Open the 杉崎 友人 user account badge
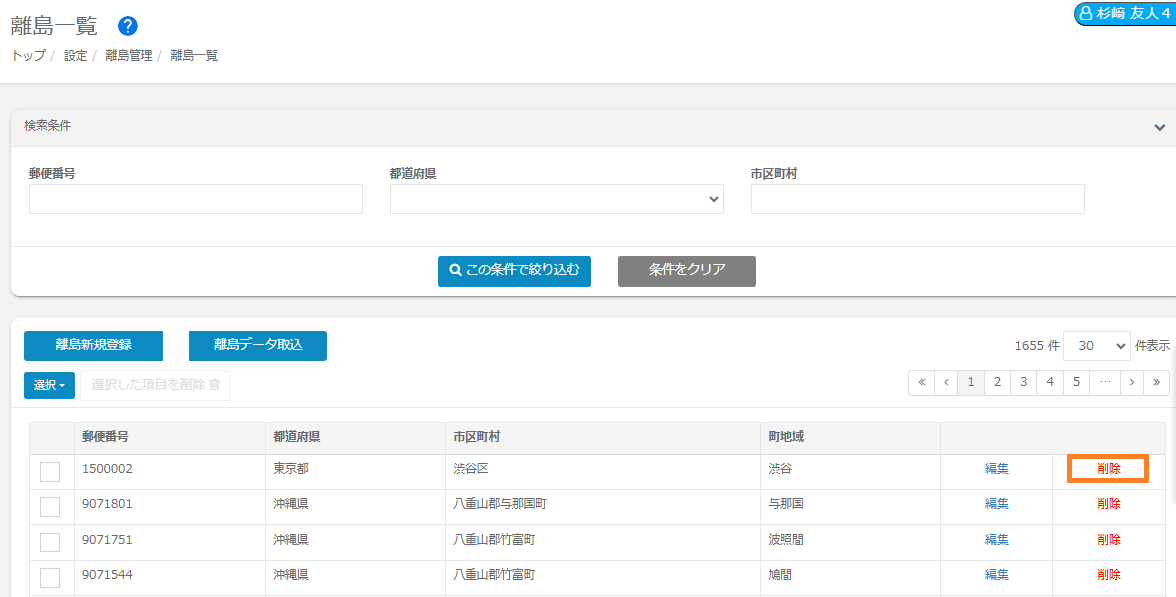The width and height of the screenshot is (1176, 597). pos(1124,13)
